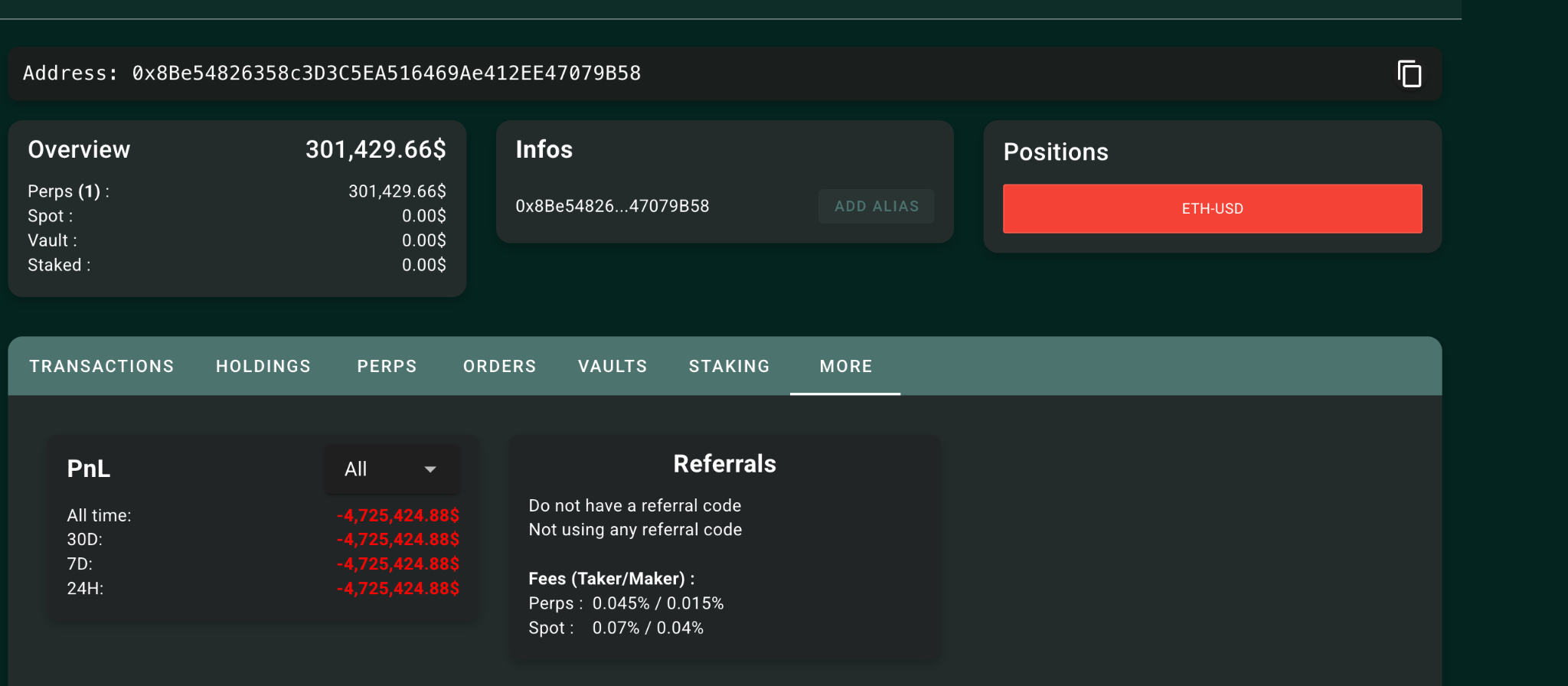Copy the wallet address using copy icon
Image resolution: width=1568 pixels, height=686 pixels.
(1409, 73)
